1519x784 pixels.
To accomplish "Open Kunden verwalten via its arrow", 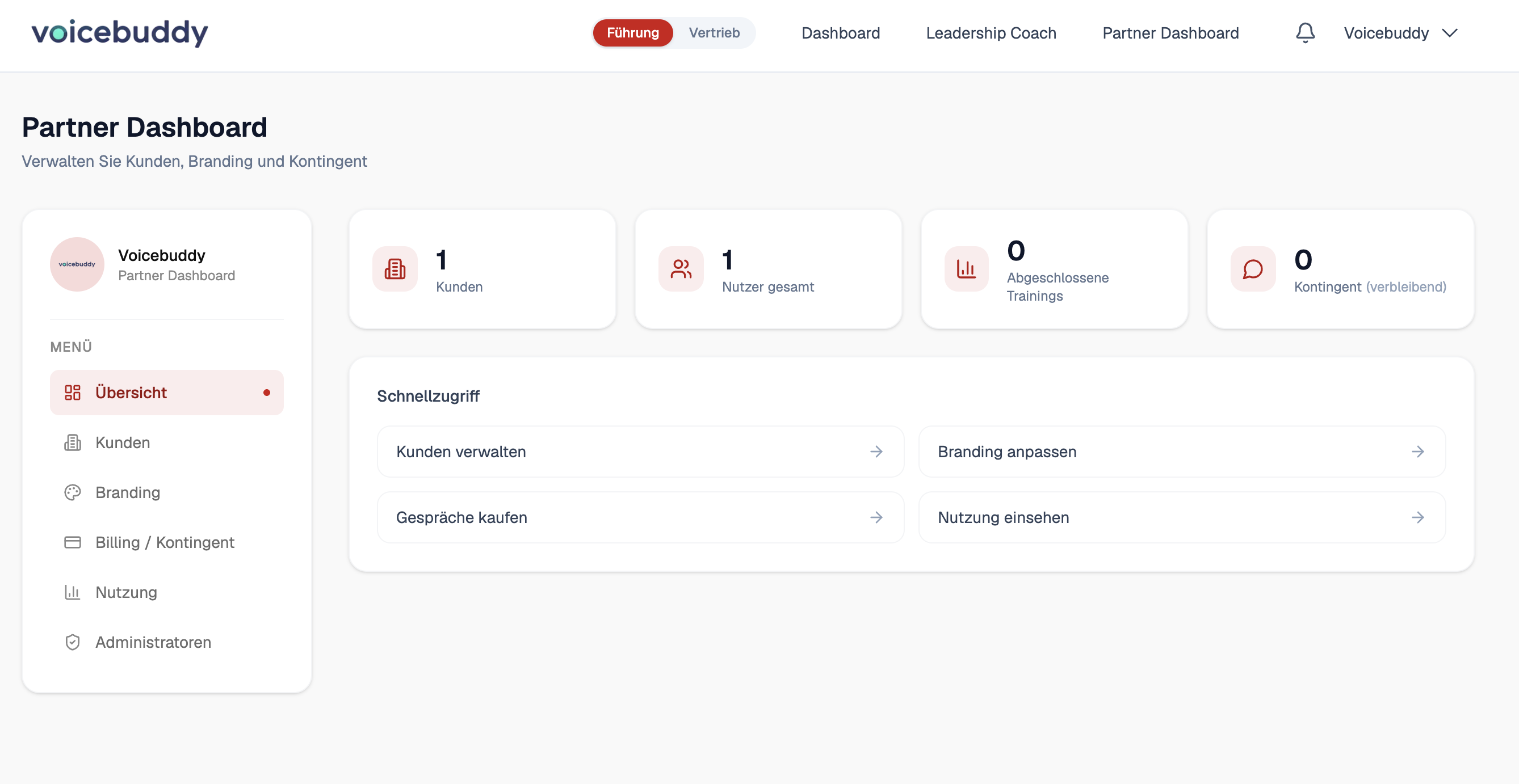I will [877, 452].
